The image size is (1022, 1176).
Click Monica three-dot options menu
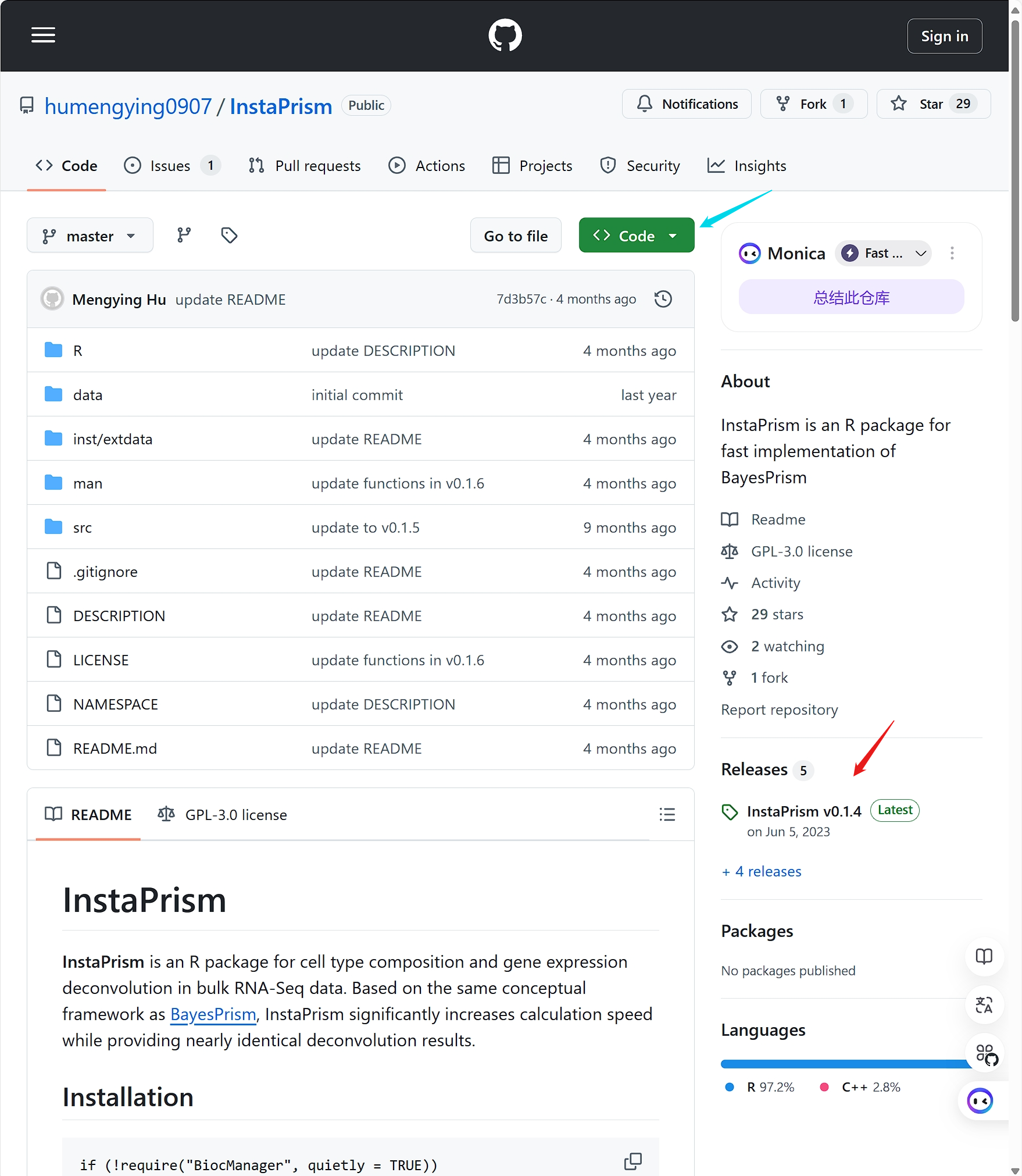tap(952, 253)
